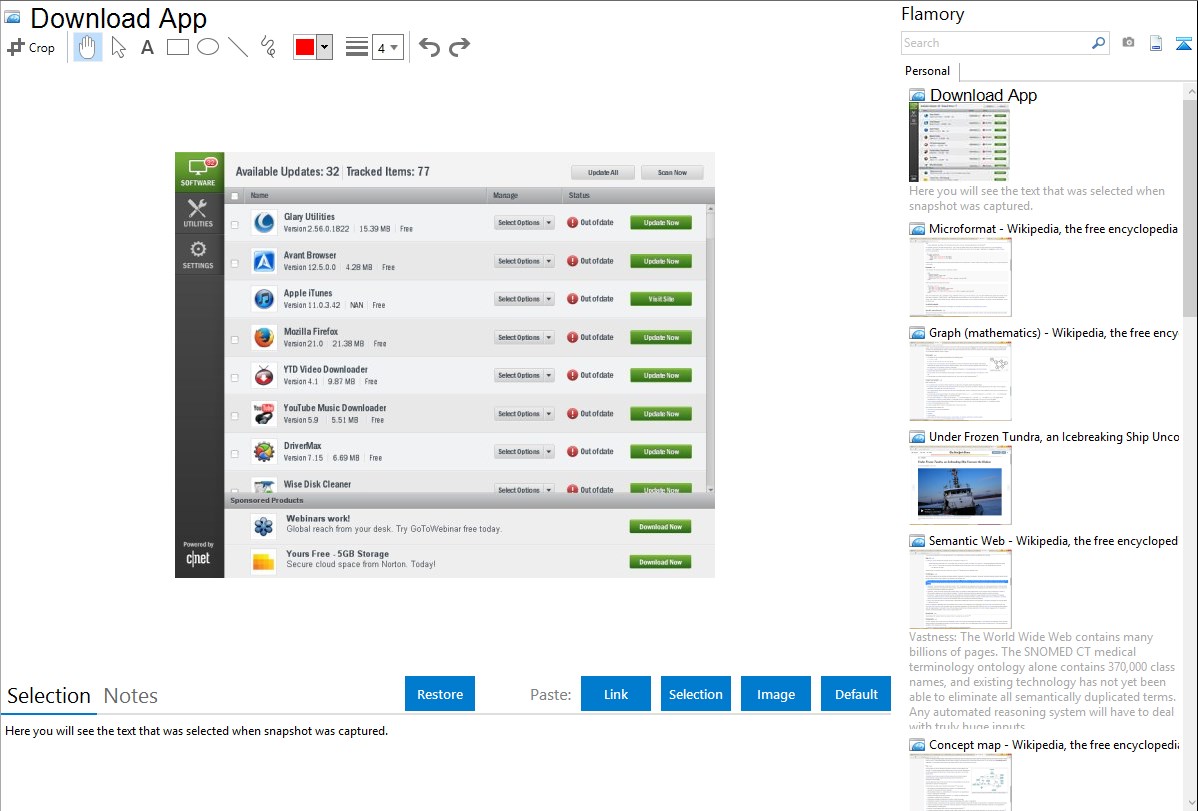1198x811 pixels.
Task: Click the line thickness icon
Action: [x=356, y=47]
